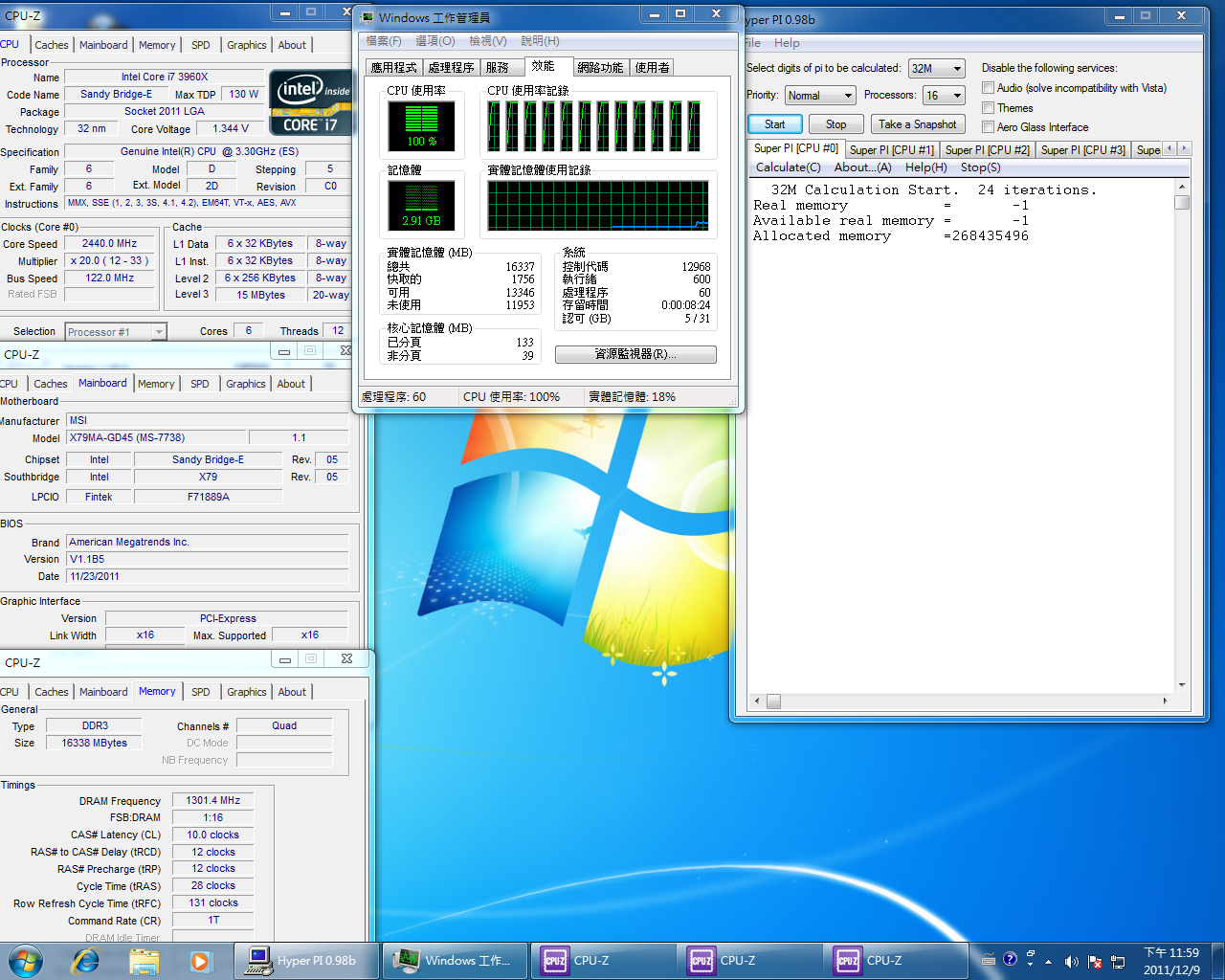
Task: Click the DRAM Frequency 1301.4 MHz value
Action: click(213, 800)
